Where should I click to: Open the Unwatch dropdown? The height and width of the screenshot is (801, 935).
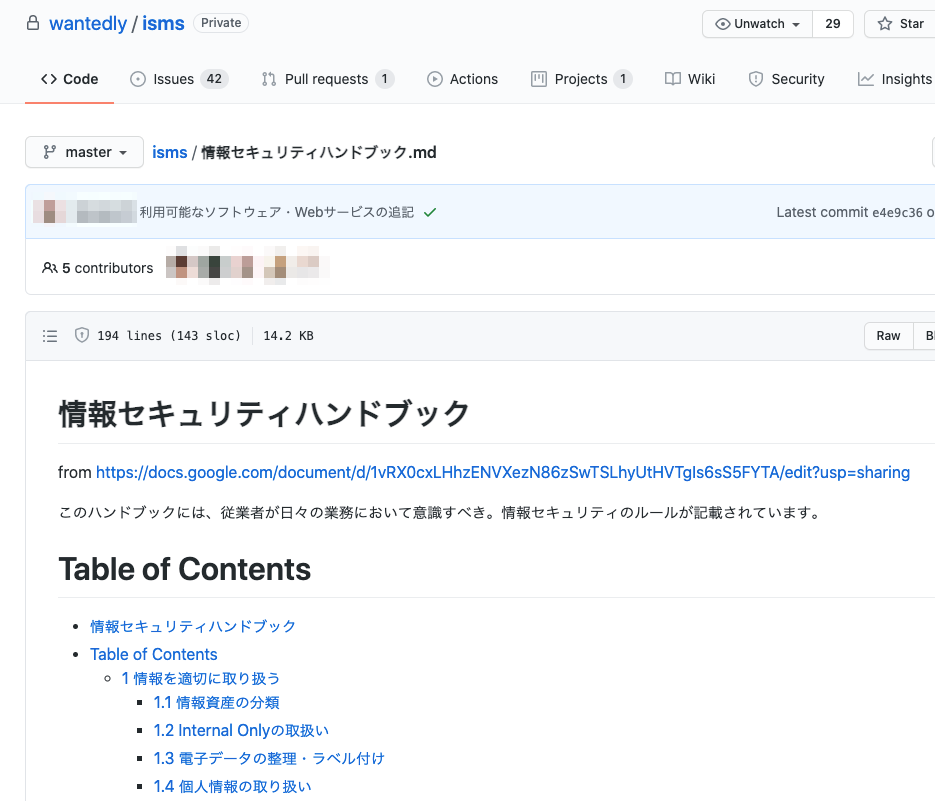757,24
